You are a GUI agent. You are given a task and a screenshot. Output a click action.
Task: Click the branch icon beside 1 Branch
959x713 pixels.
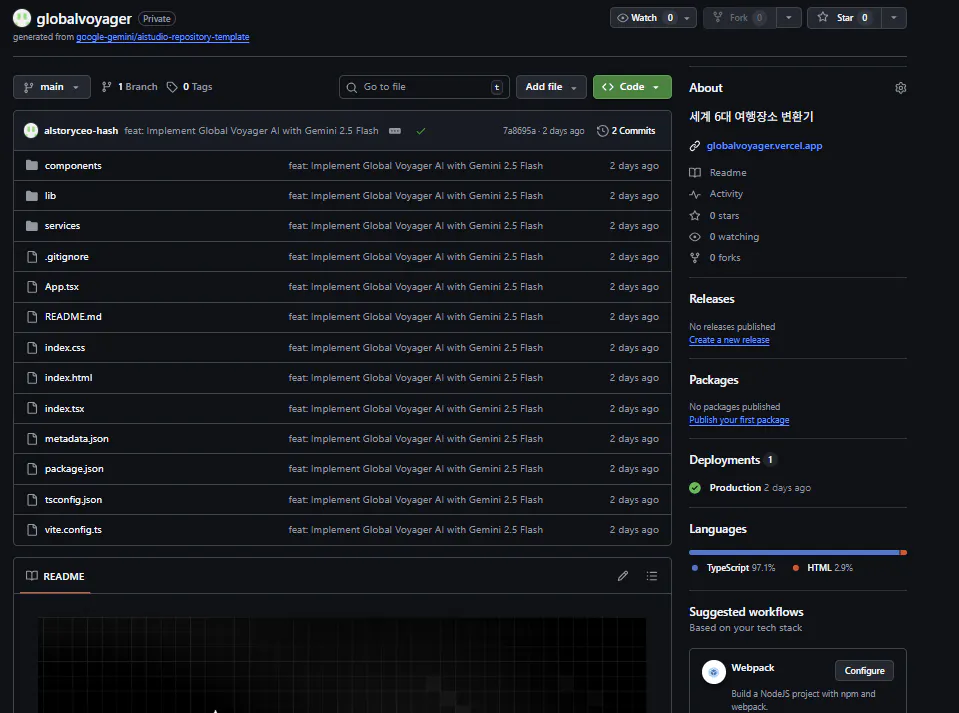[106, 87]
